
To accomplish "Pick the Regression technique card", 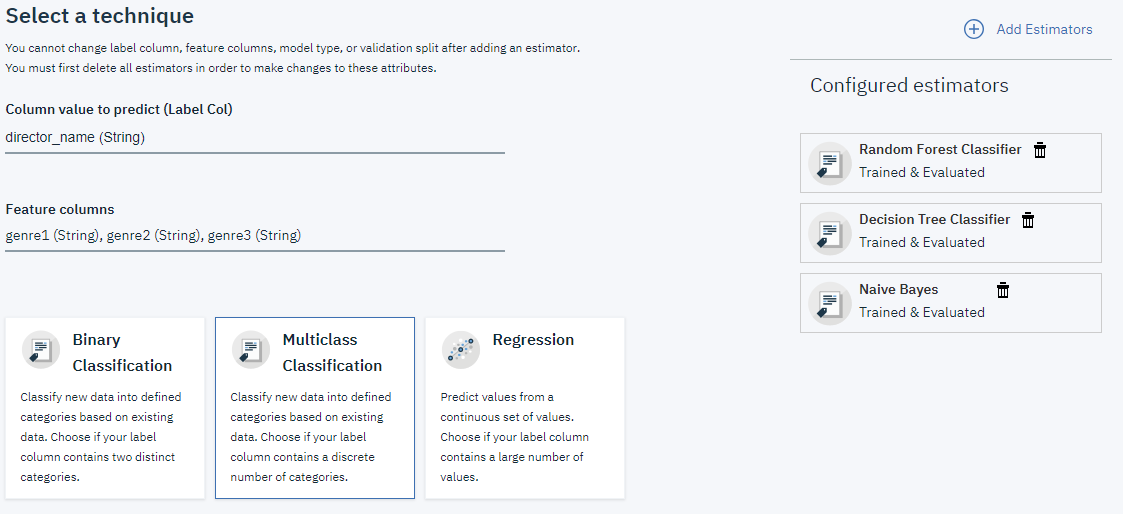I will click(x=525, y=408).
